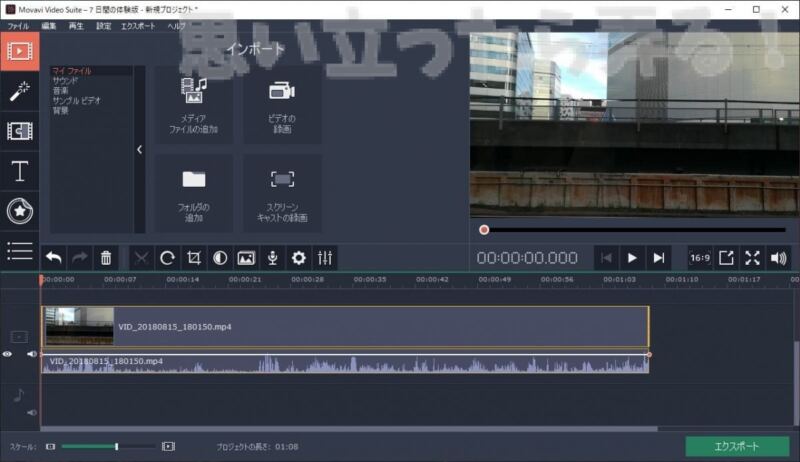800x462 pixels.
Task: Collapse the import sidebar with chevron
Action: (139, 149)
